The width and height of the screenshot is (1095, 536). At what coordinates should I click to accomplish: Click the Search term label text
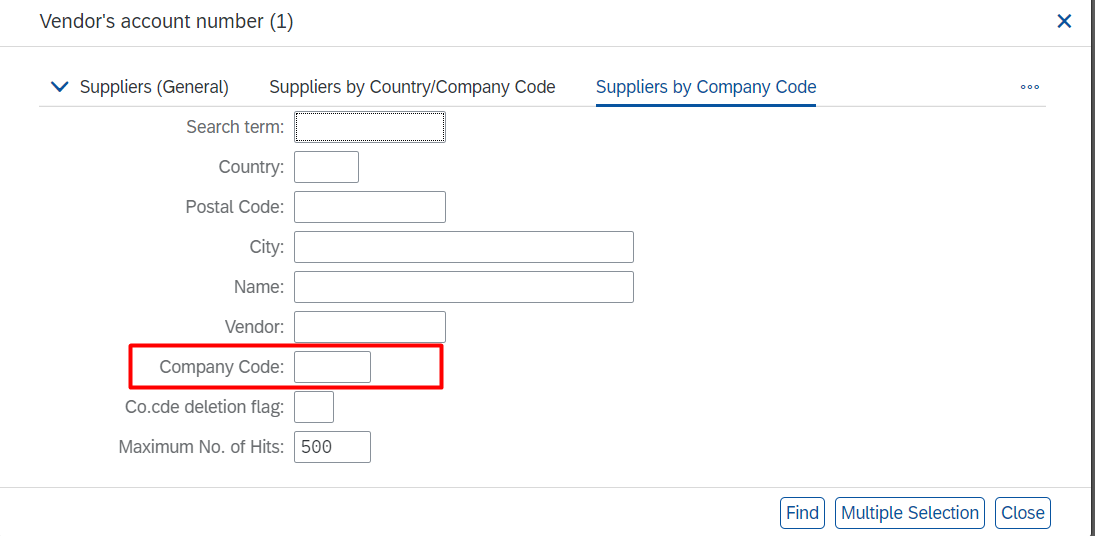(235, 127)
